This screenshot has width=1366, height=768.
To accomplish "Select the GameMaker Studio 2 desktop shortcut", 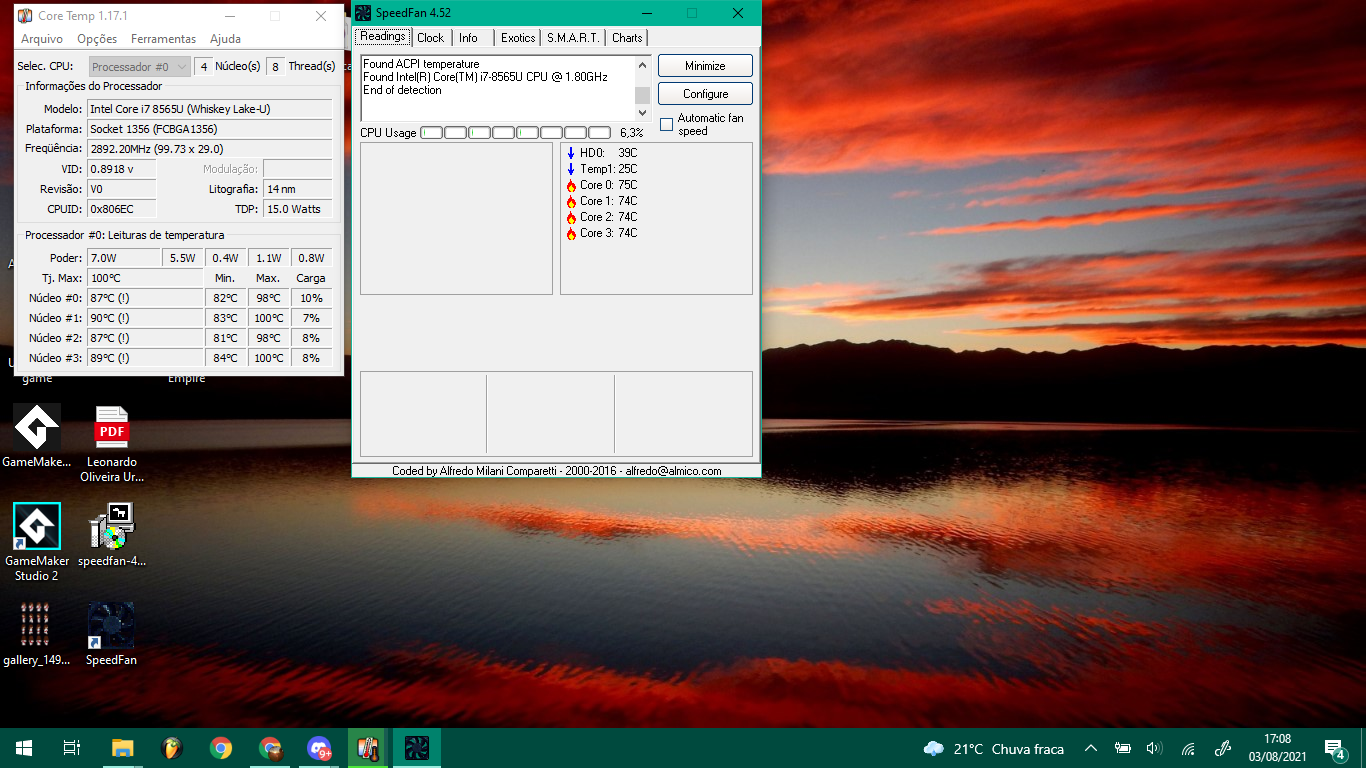I will coord(37,542).
